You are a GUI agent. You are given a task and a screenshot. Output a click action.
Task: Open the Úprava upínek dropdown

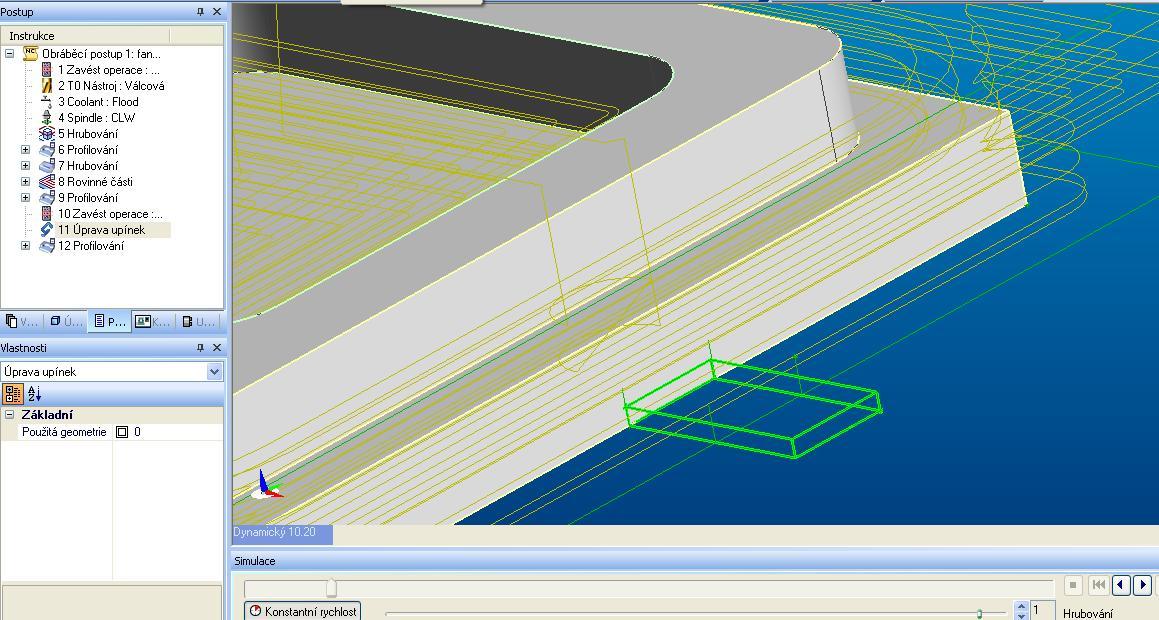(214, 372)
